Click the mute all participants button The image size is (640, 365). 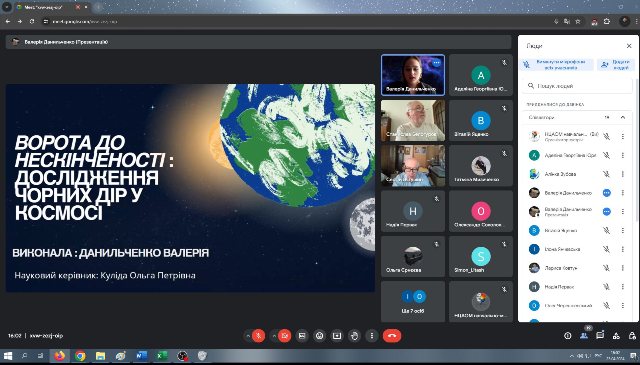click(x=556, y=65)
